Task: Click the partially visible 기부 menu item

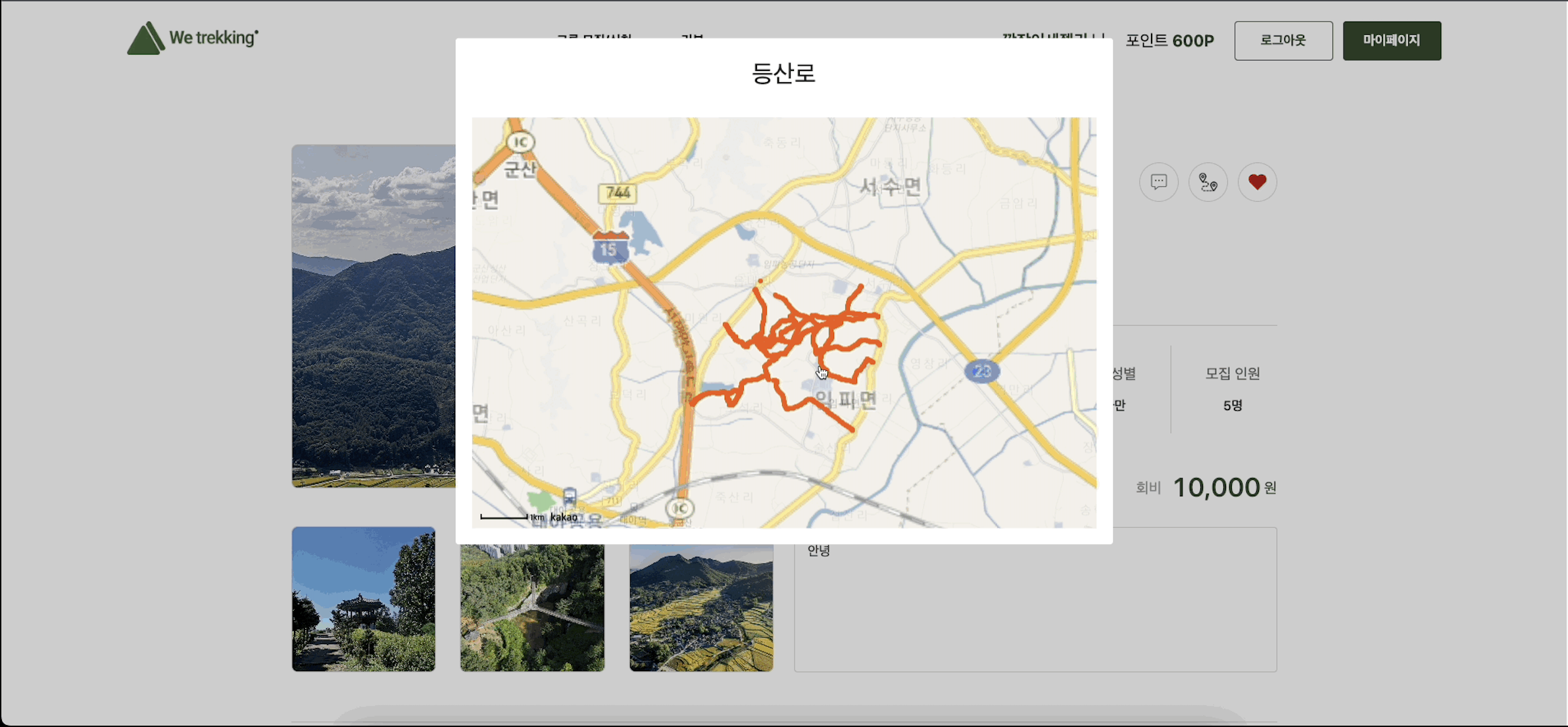Action: [x=692, y=39]
